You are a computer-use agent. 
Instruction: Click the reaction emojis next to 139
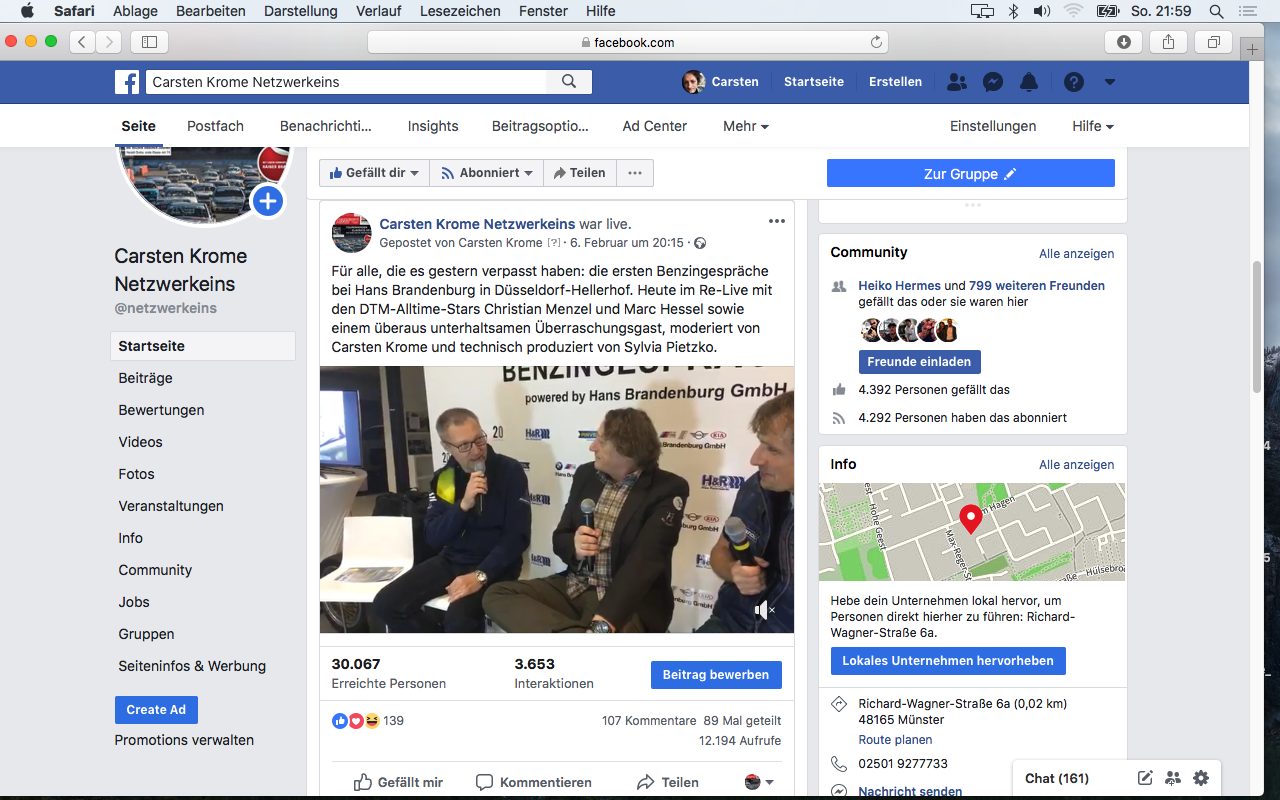coord(356,720)
